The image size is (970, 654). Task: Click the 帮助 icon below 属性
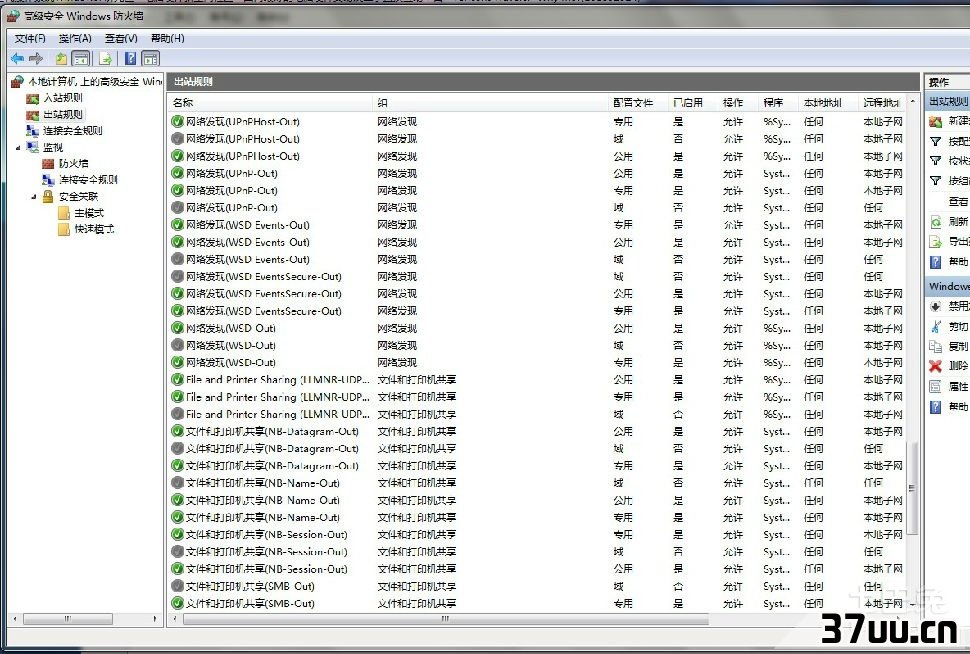pos(935,407)
